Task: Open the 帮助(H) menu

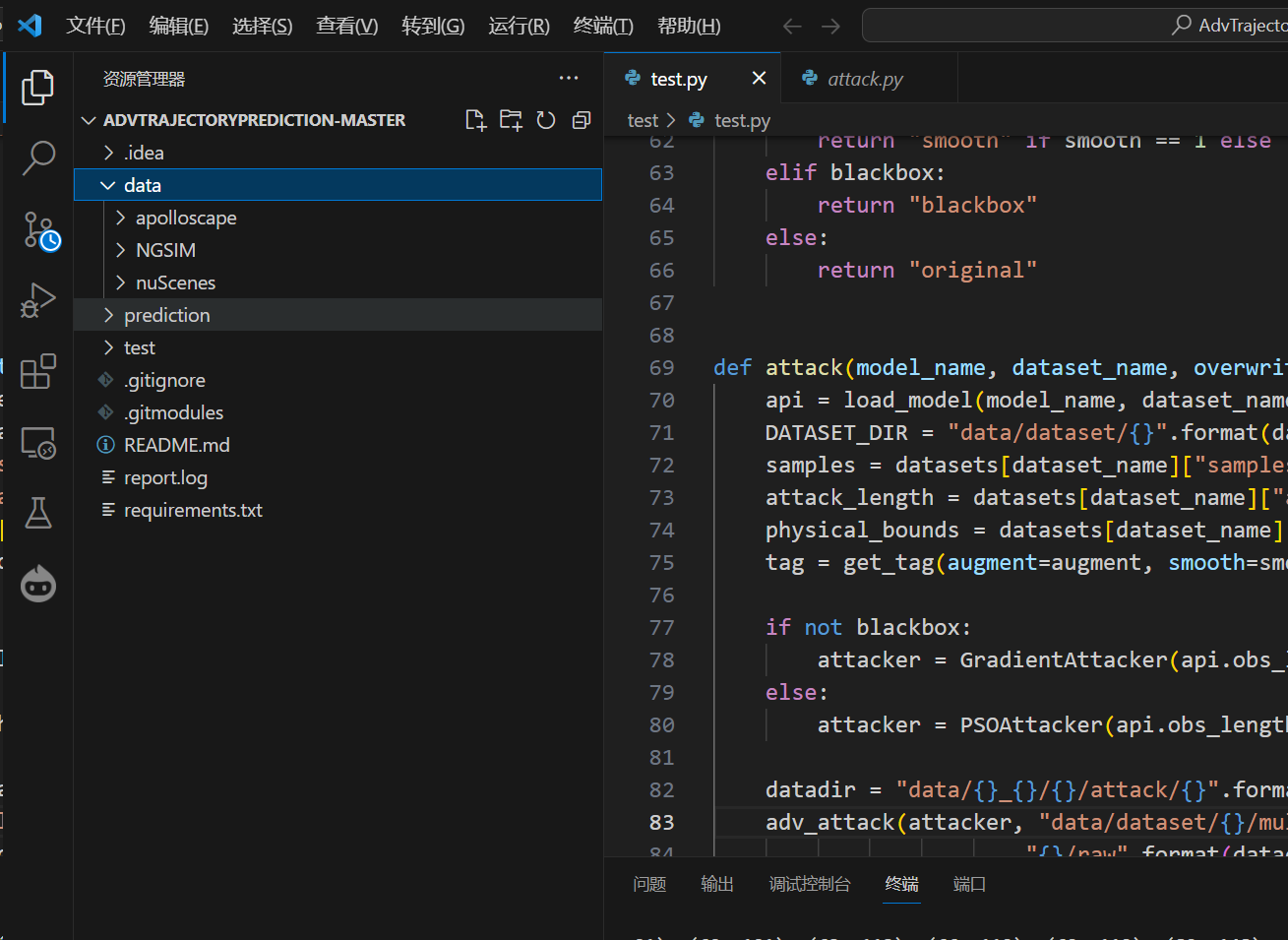Action: pos(689,27)
